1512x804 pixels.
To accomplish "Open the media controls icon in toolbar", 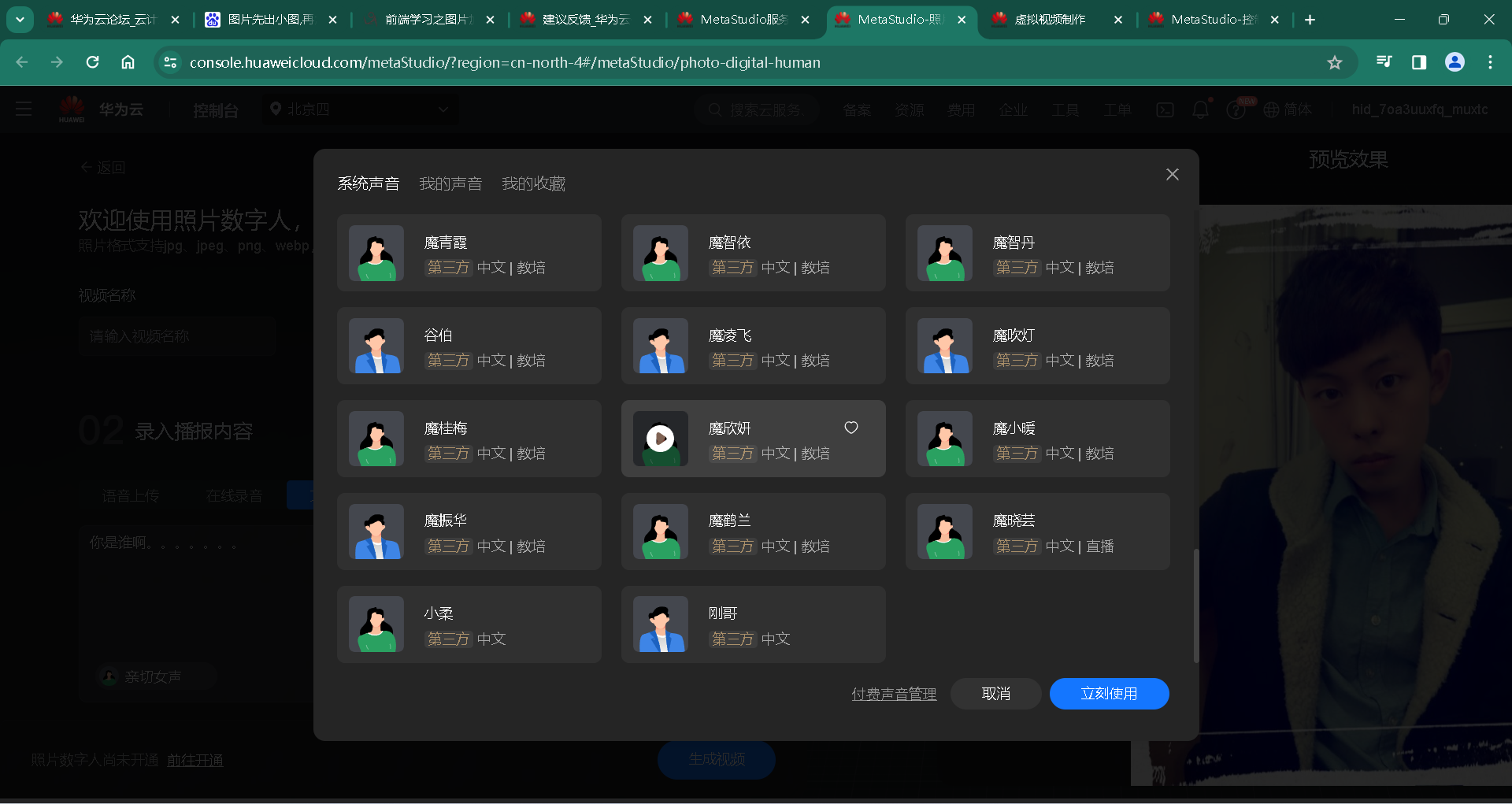I will [x=1384, y=62].
